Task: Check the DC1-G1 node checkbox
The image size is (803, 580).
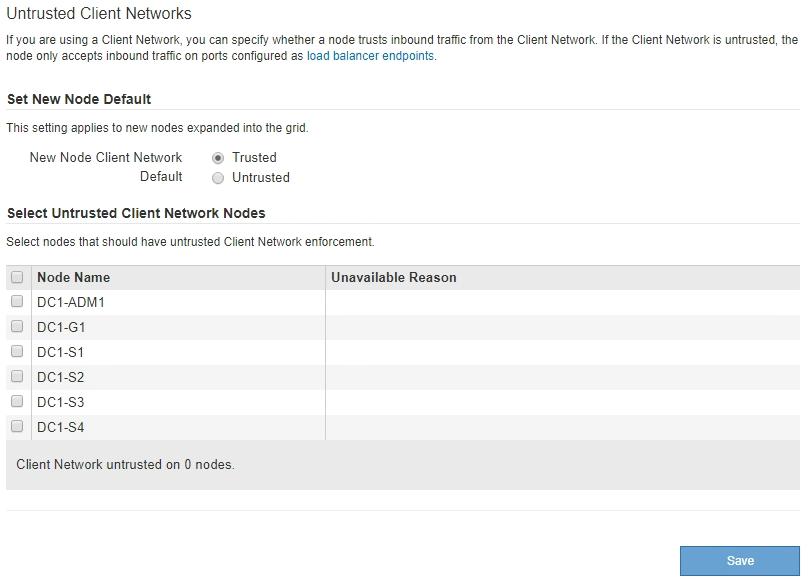Action: pyautogui.click(x=17, y=326)
